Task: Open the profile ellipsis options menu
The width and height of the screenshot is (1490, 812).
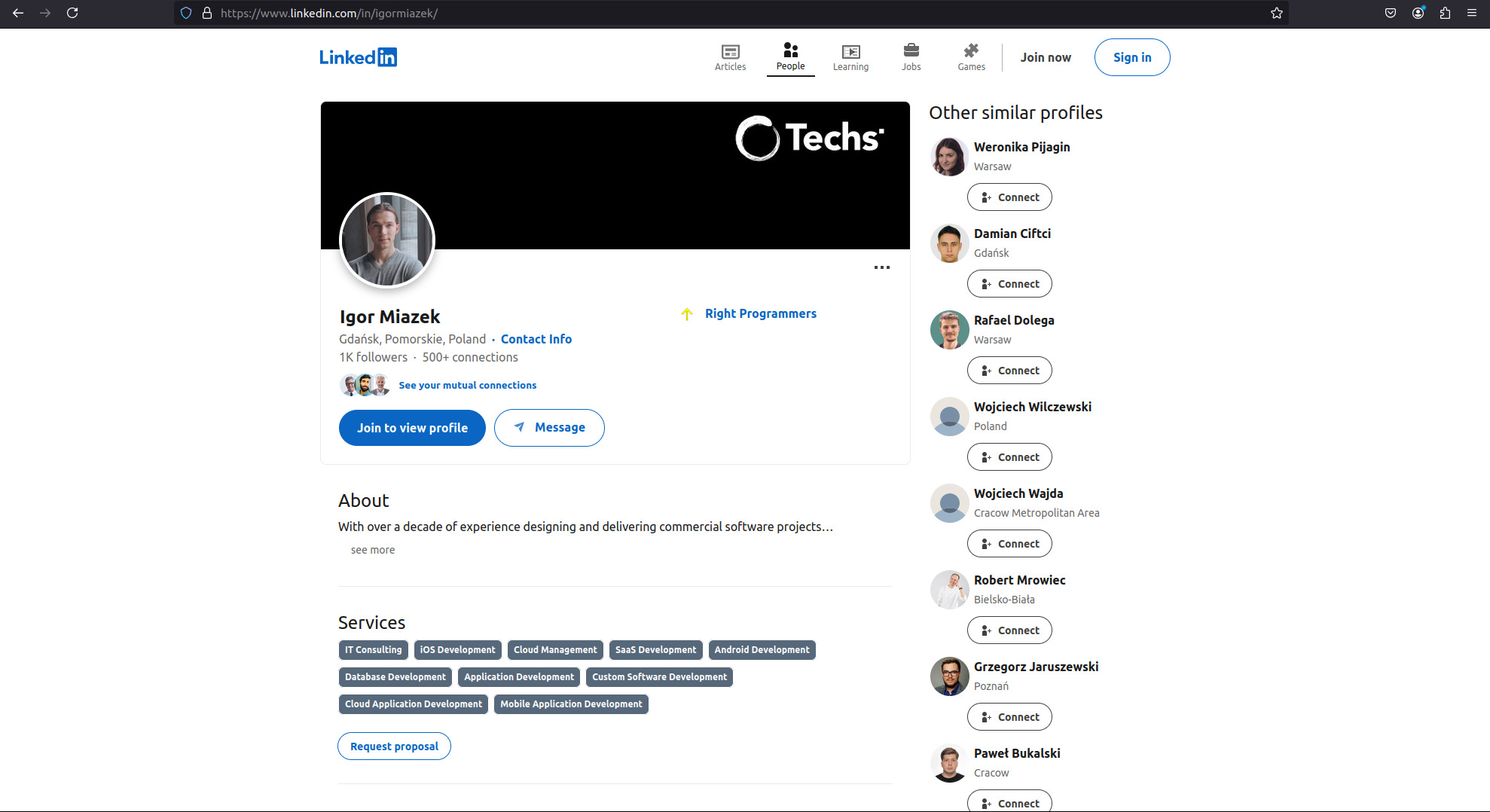Action: [x=881, y=267]
